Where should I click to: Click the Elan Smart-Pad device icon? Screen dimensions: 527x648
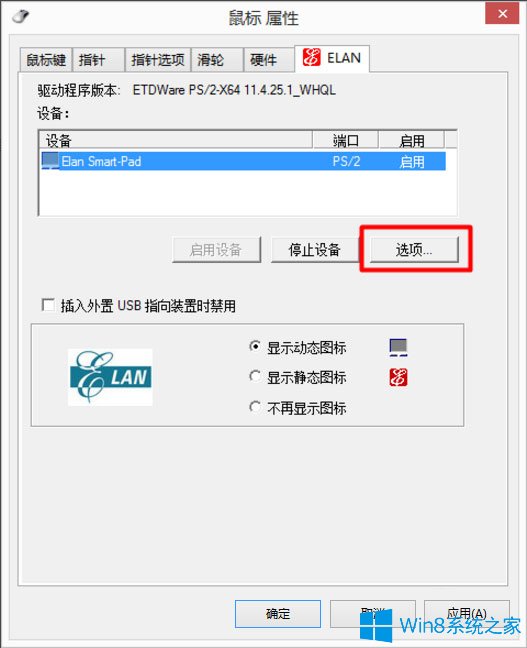[50, 161]
